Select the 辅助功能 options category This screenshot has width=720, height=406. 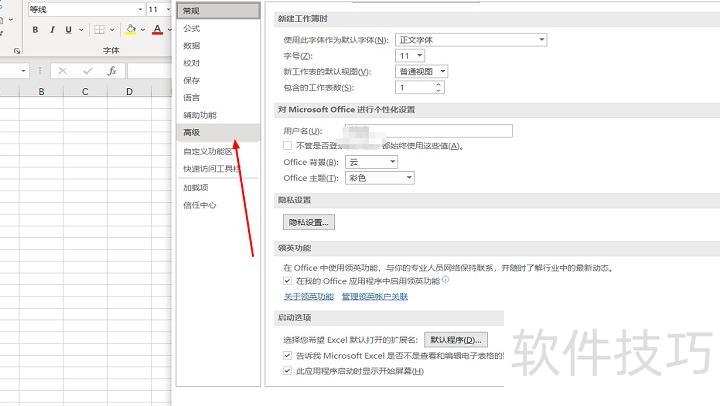(218, 115)
